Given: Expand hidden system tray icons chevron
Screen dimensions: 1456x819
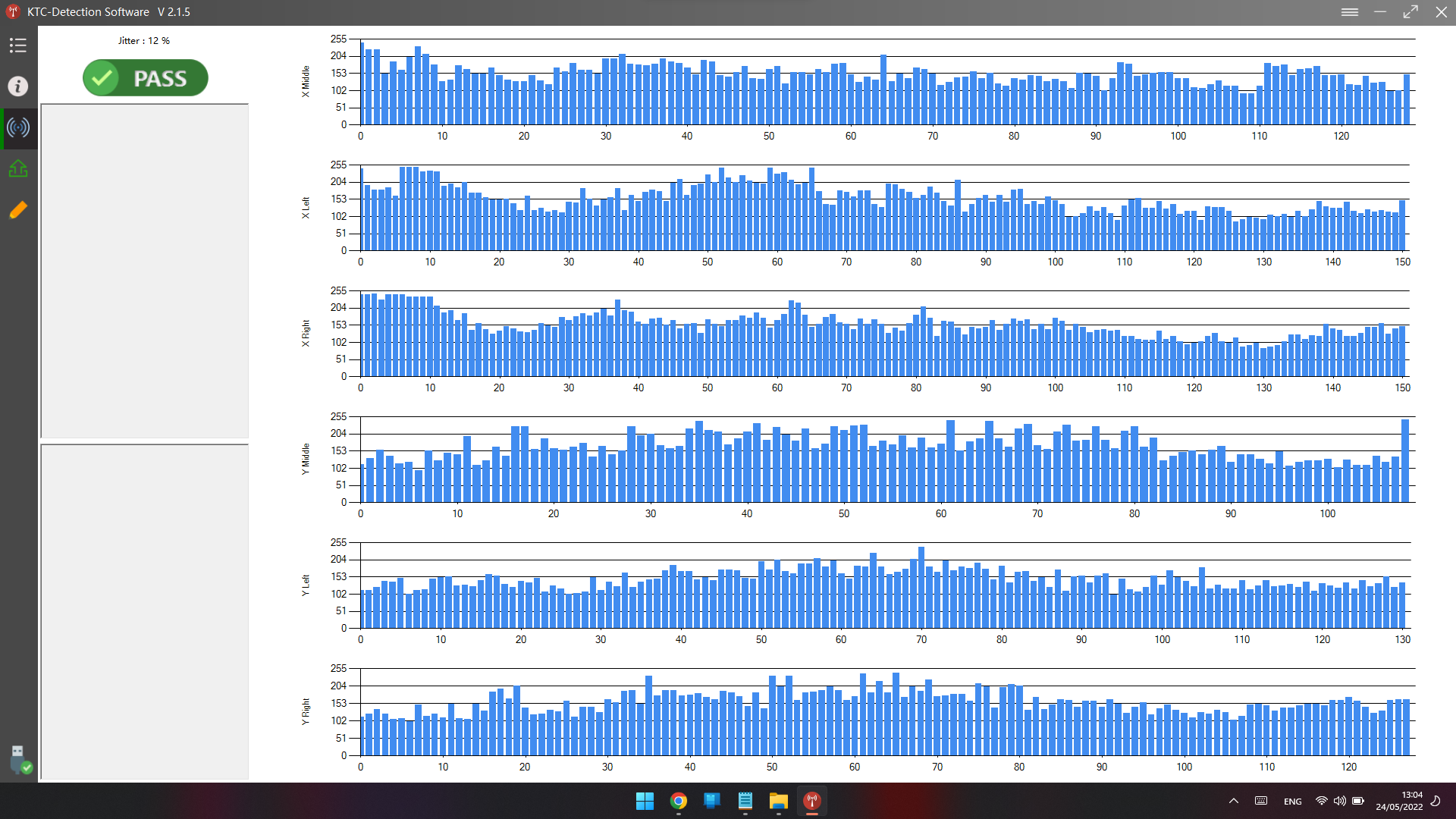Looking at the screenshot, I should point(1234,801).
